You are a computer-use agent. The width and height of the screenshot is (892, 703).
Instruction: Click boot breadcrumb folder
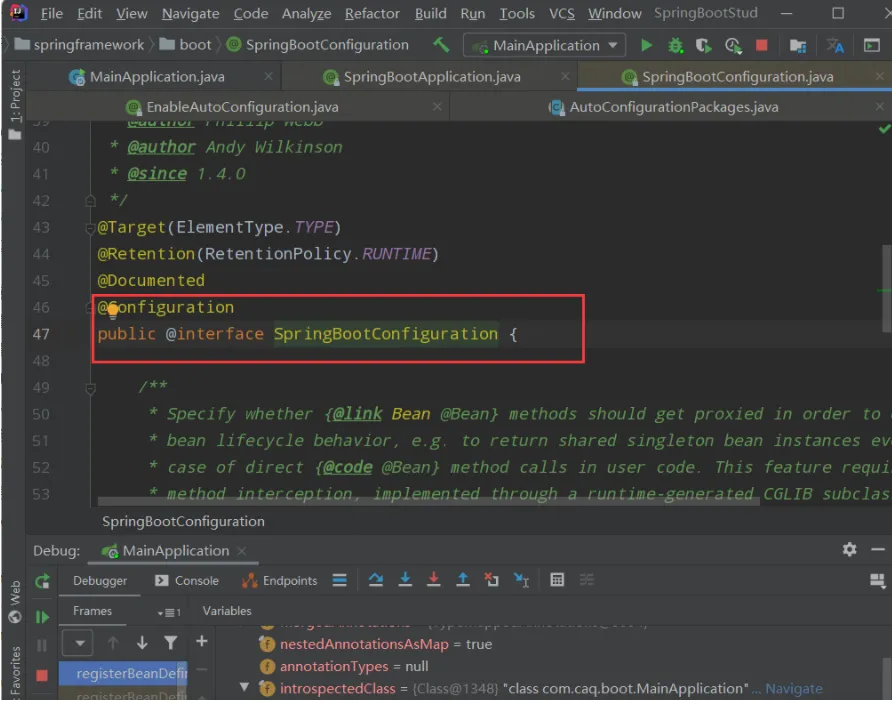(x=186, y=44)
